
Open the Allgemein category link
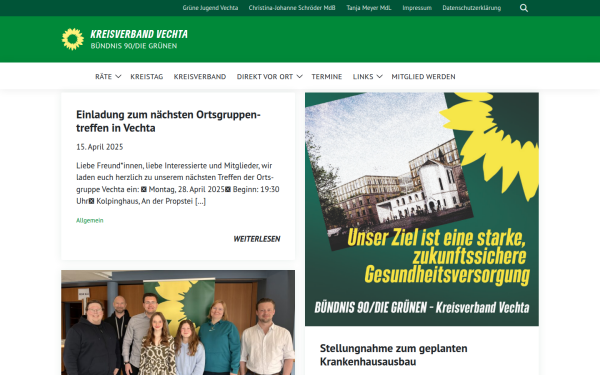(90, 220)
